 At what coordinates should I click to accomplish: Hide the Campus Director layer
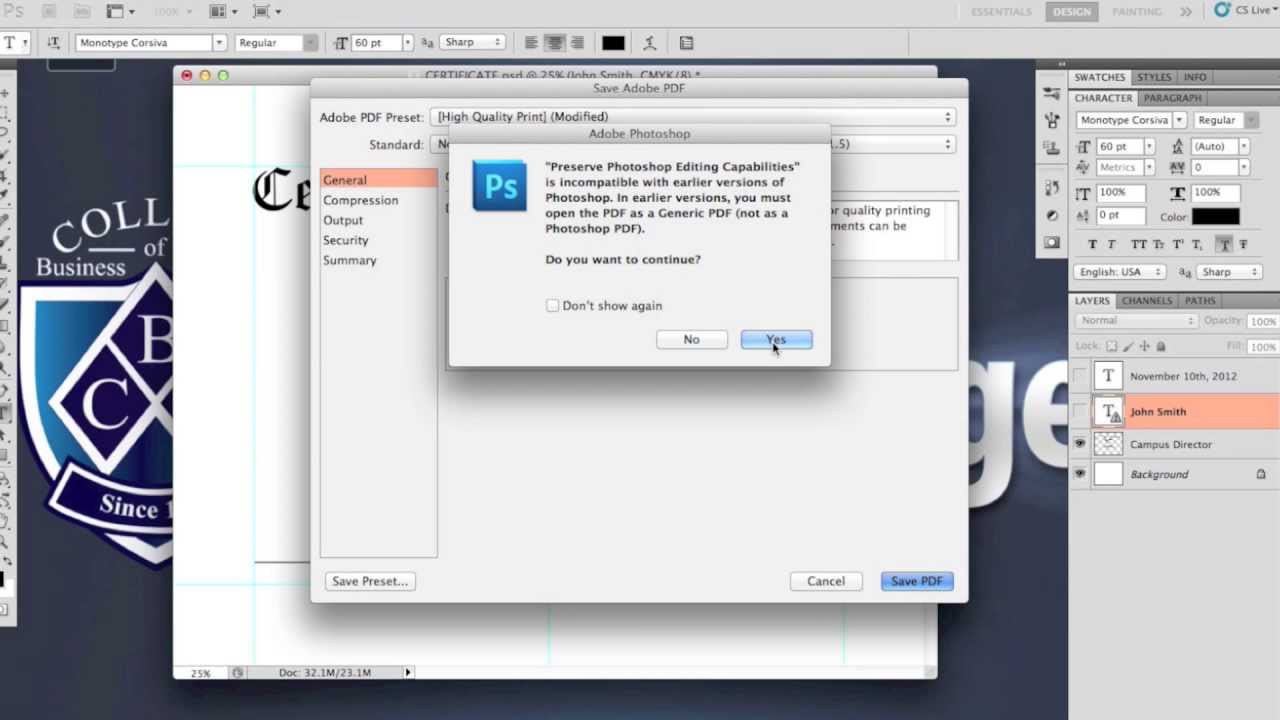1080,444
